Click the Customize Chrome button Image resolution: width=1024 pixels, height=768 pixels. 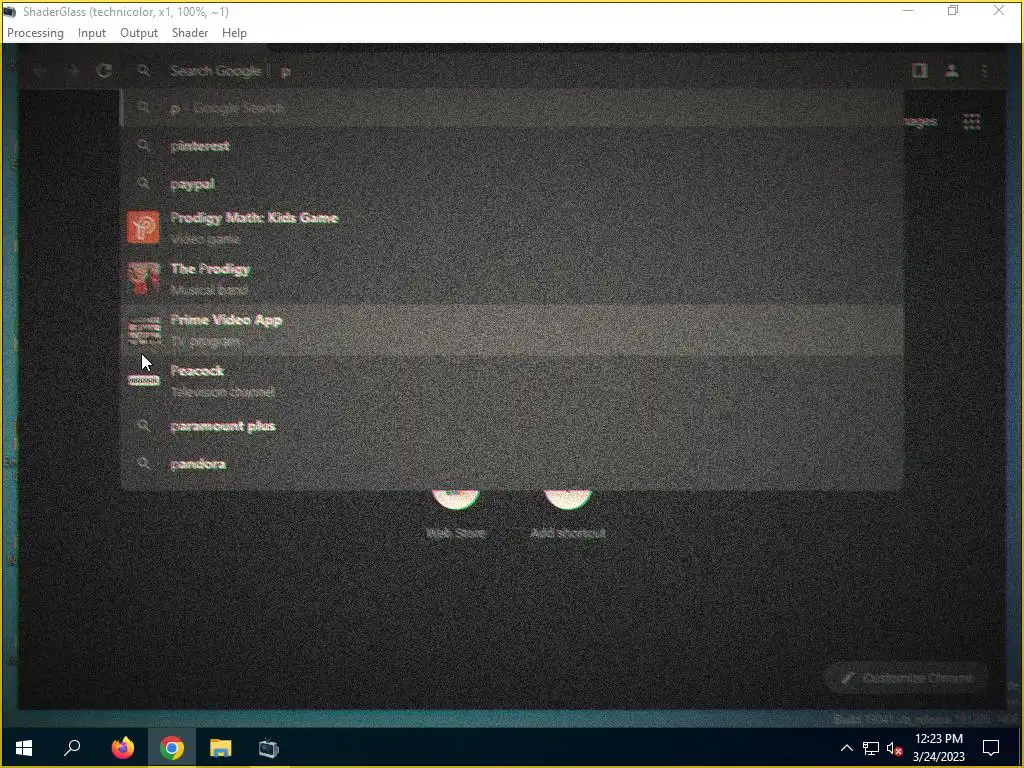[908, 679]
